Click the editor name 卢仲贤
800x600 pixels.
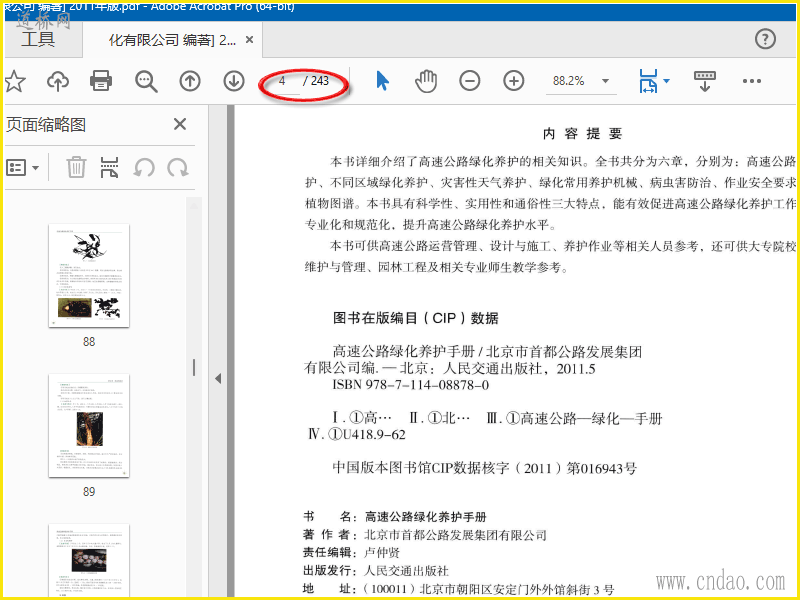pyautogui.click(x=382, y=553)
